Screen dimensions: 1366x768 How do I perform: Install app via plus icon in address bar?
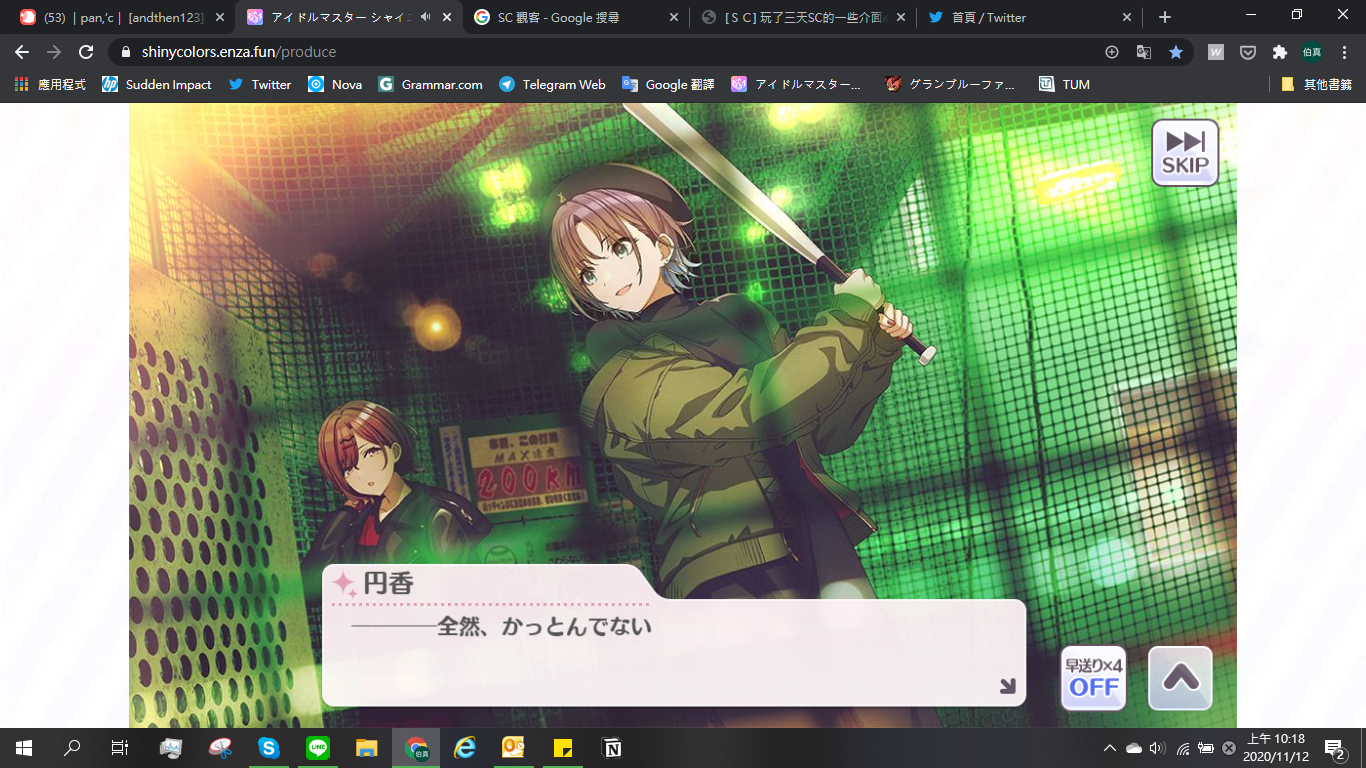pos(1112,52)
